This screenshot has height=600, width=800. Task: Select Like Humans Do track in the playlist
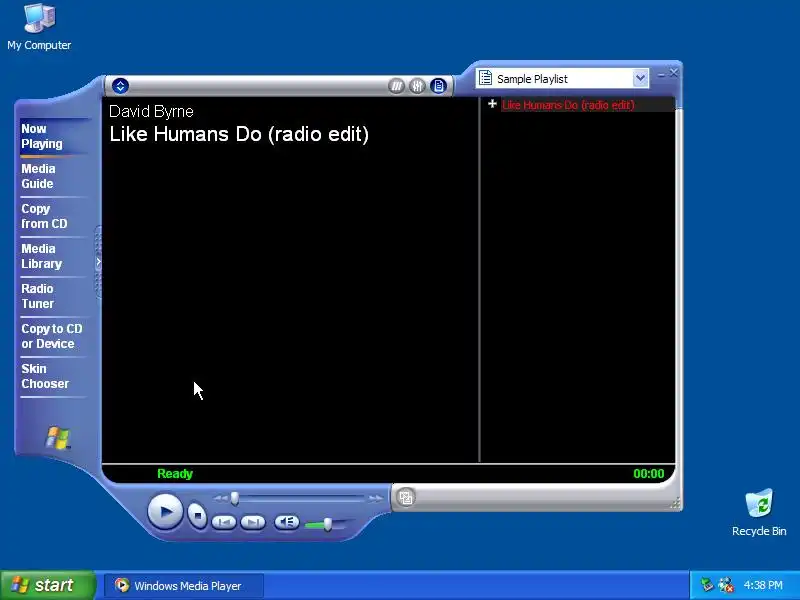point(568,105)
